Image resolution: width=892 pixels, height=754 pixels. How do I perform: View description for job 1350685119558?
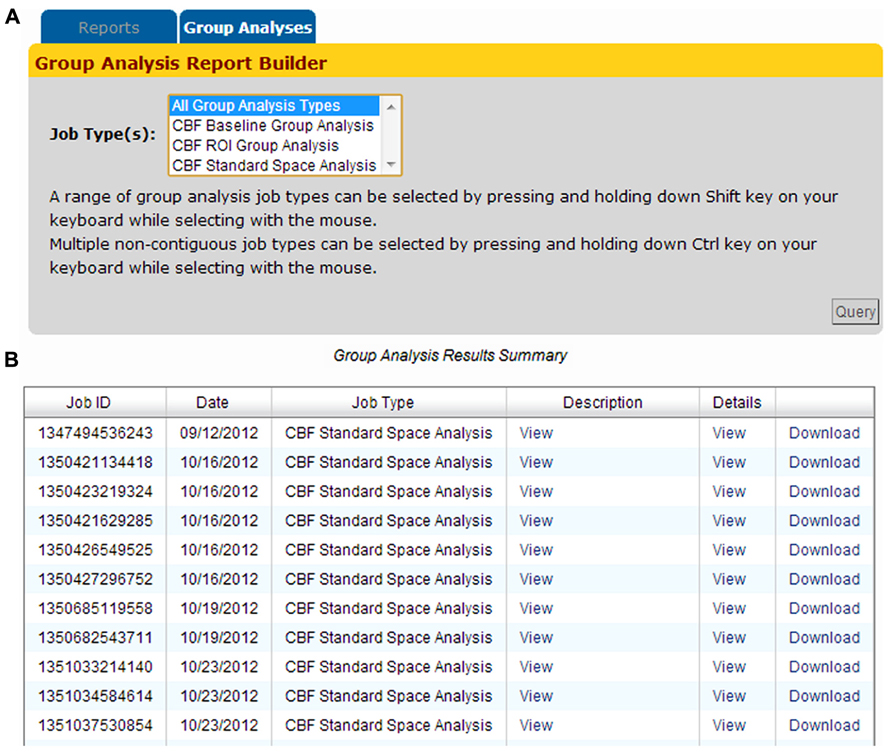pyautogui.click(x=536, y=608)
